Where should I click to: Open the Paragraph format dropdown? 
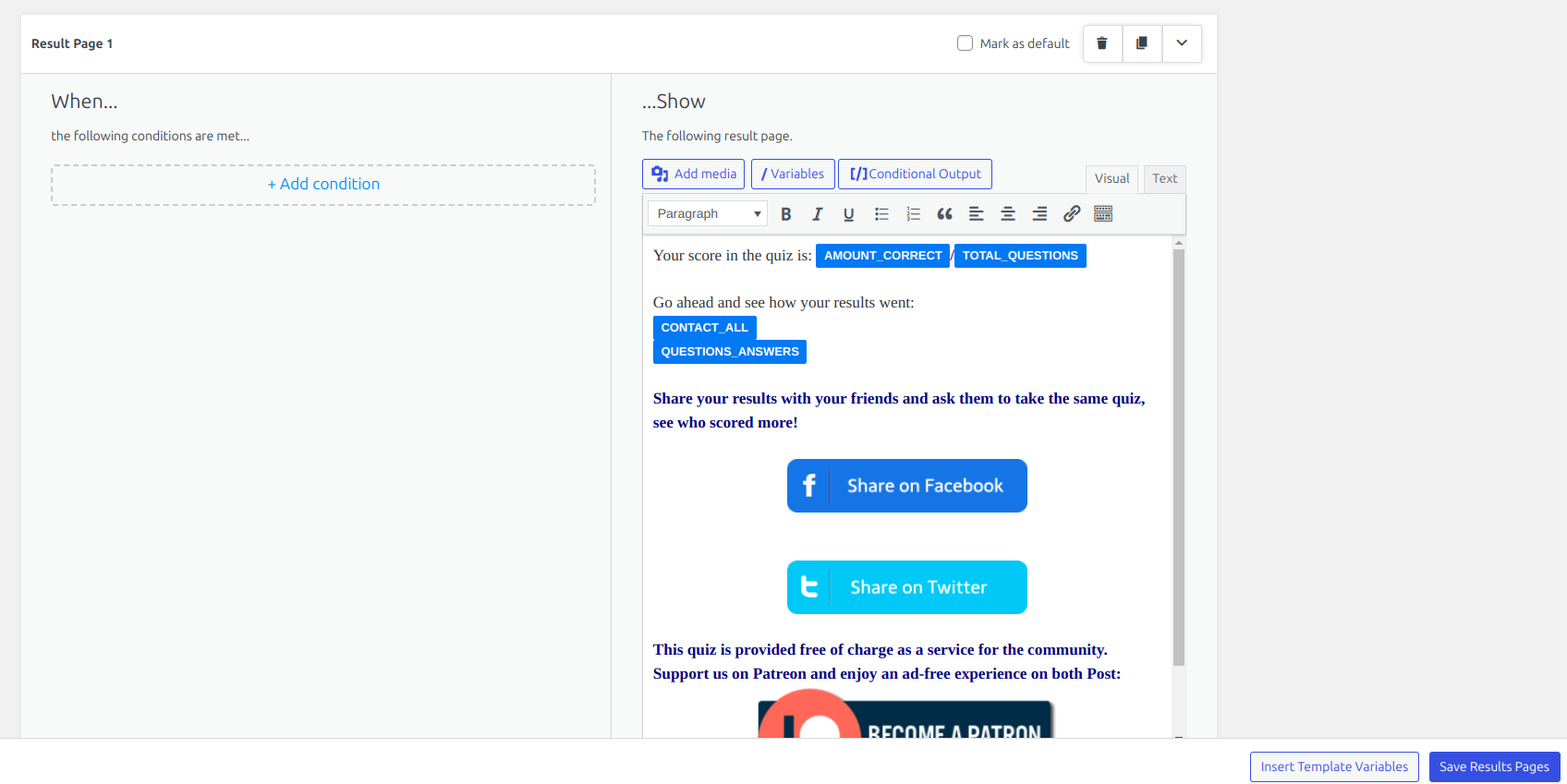(x=708, y=214)
